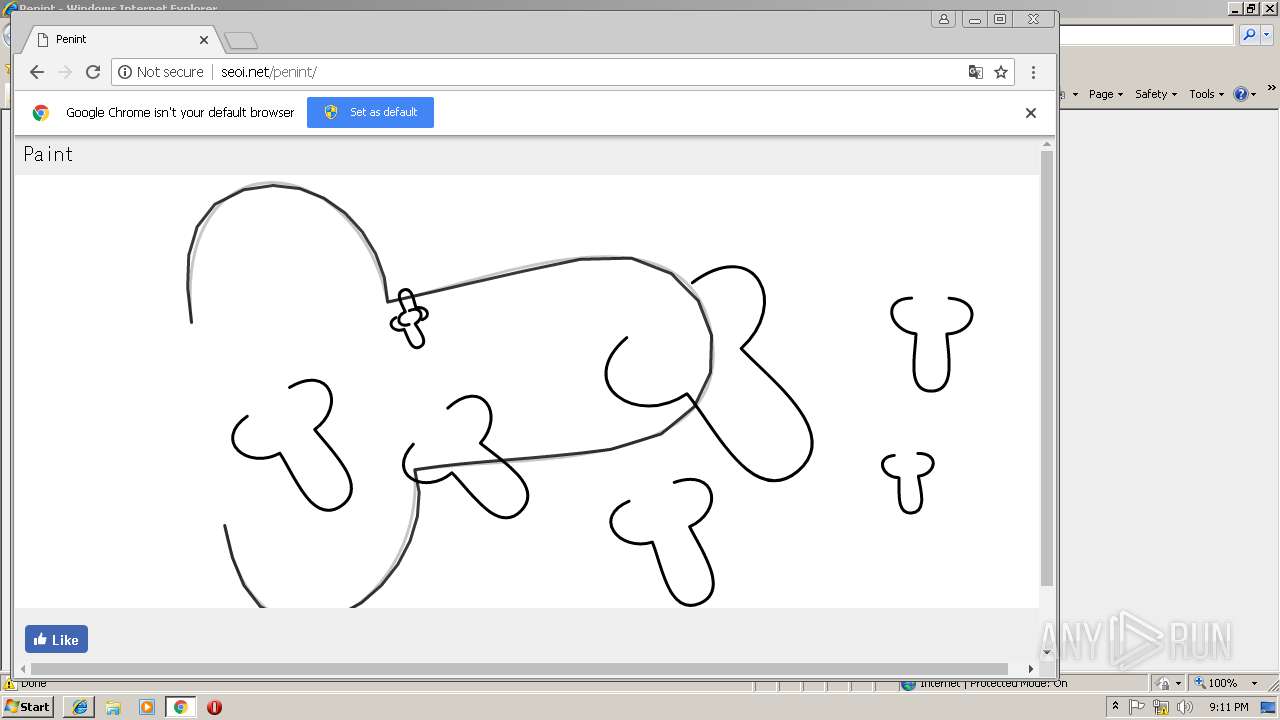1280x720 pixels.
Task: Click the Internet Explorer search magnifier button
Action: (x=1249, y=35)
